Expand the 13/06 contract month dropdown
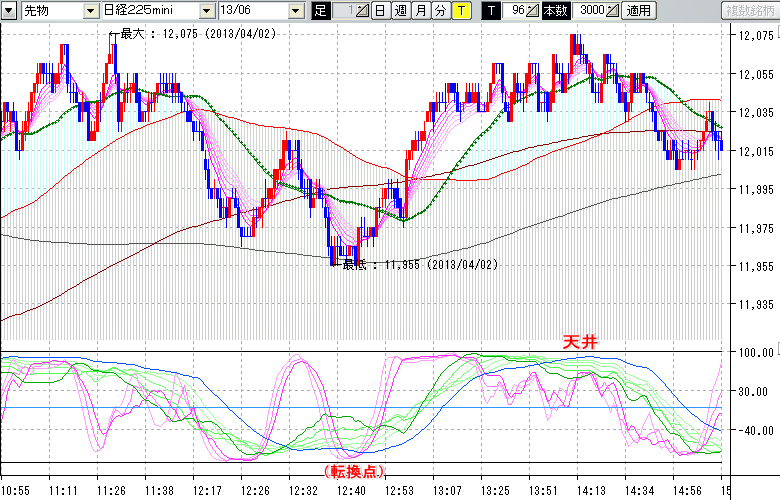Image resolution: width=780 pixels, height=500 pixels. click(x=296, y=11)
